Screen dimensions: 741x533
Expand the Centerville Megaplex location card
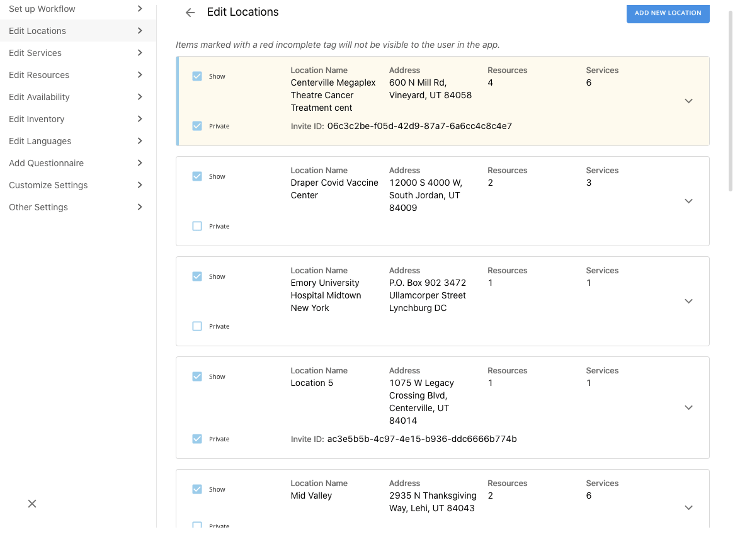(689, 101)
